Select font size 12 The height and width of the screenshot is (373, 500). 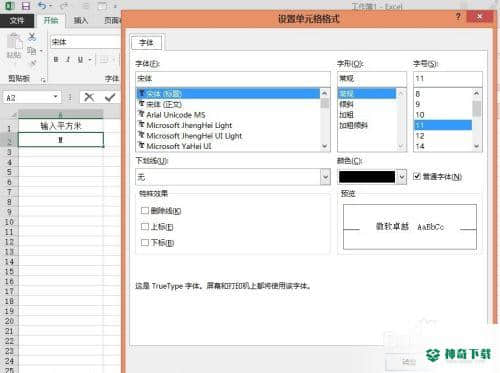click(x=443, y=136)
